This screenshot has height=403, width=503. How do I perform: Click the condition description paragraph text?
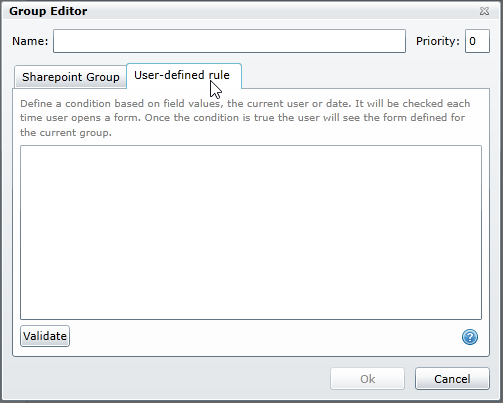(x=245, y=118)
